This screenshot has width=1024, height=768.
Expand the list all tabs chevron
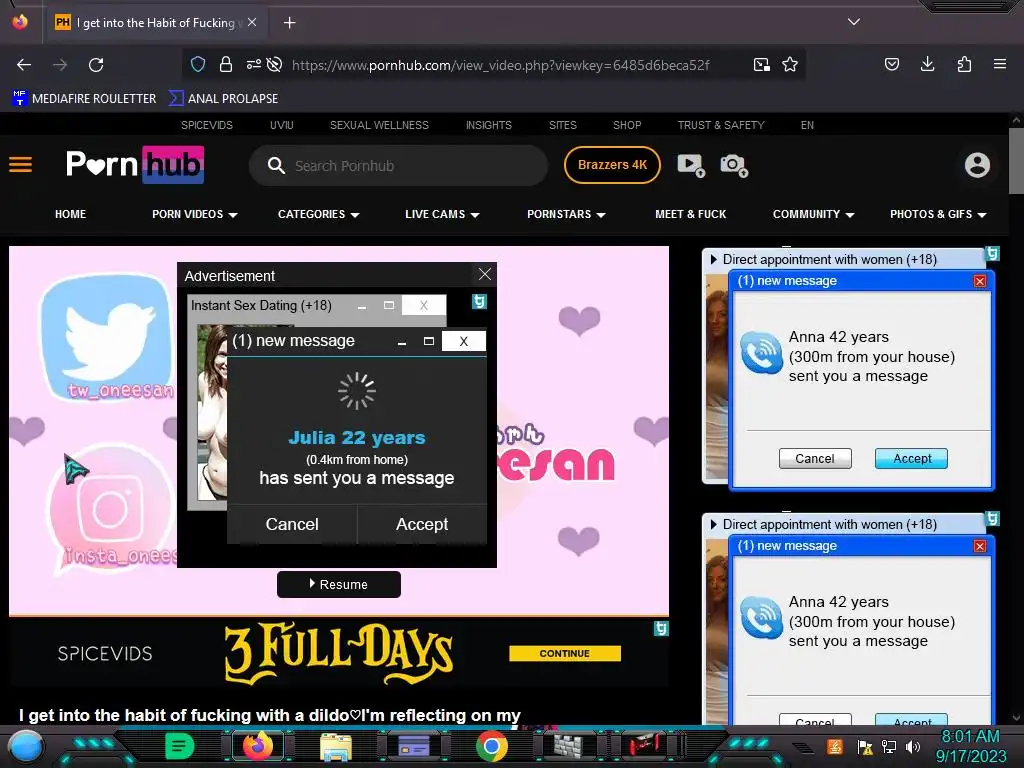pyautogui.click(x=854, y=22)
